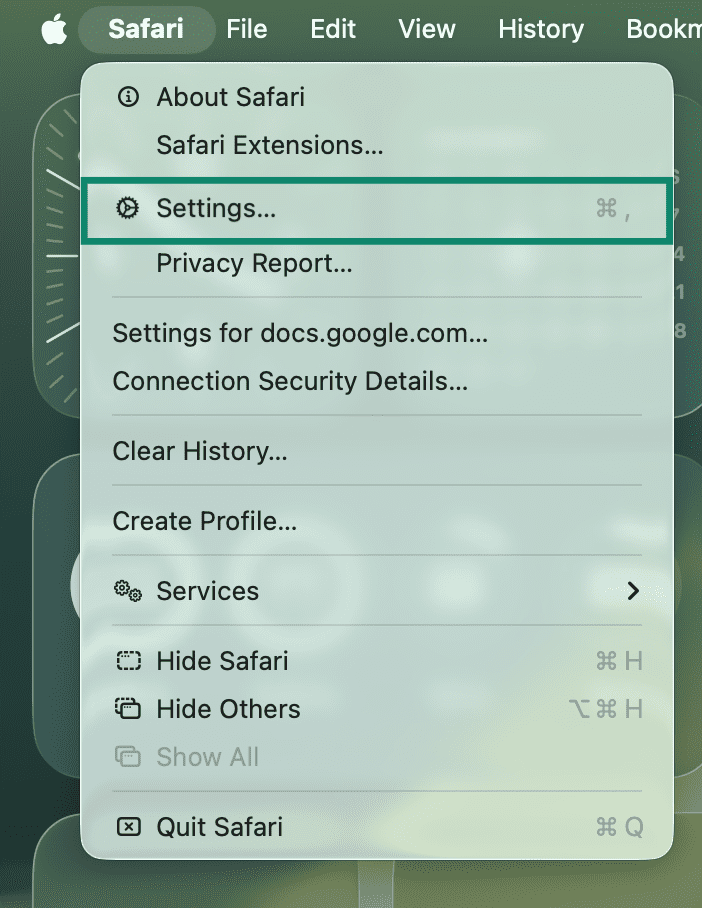Click the Show All windows icon
702x908 pixels.
(127, 757)
